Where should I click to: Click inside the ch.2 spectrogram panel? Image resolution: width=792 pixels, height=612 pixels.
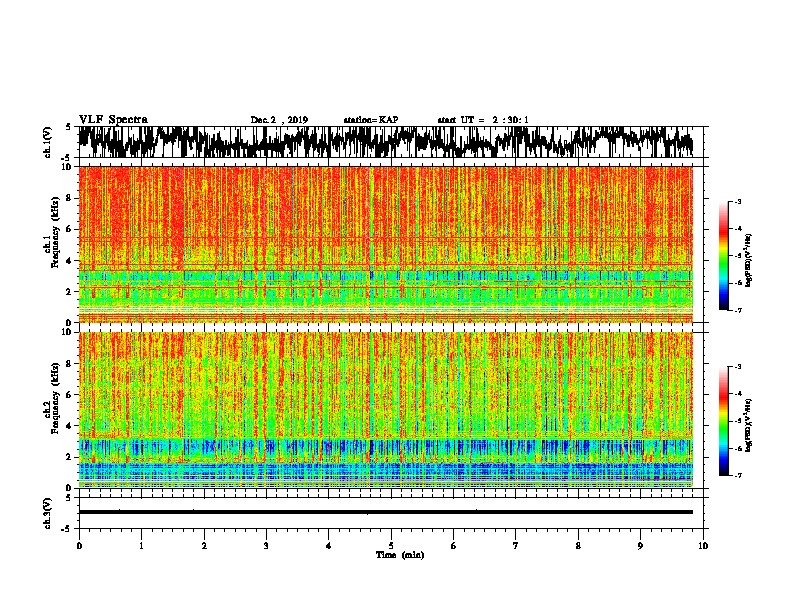[x=385, y=410]
